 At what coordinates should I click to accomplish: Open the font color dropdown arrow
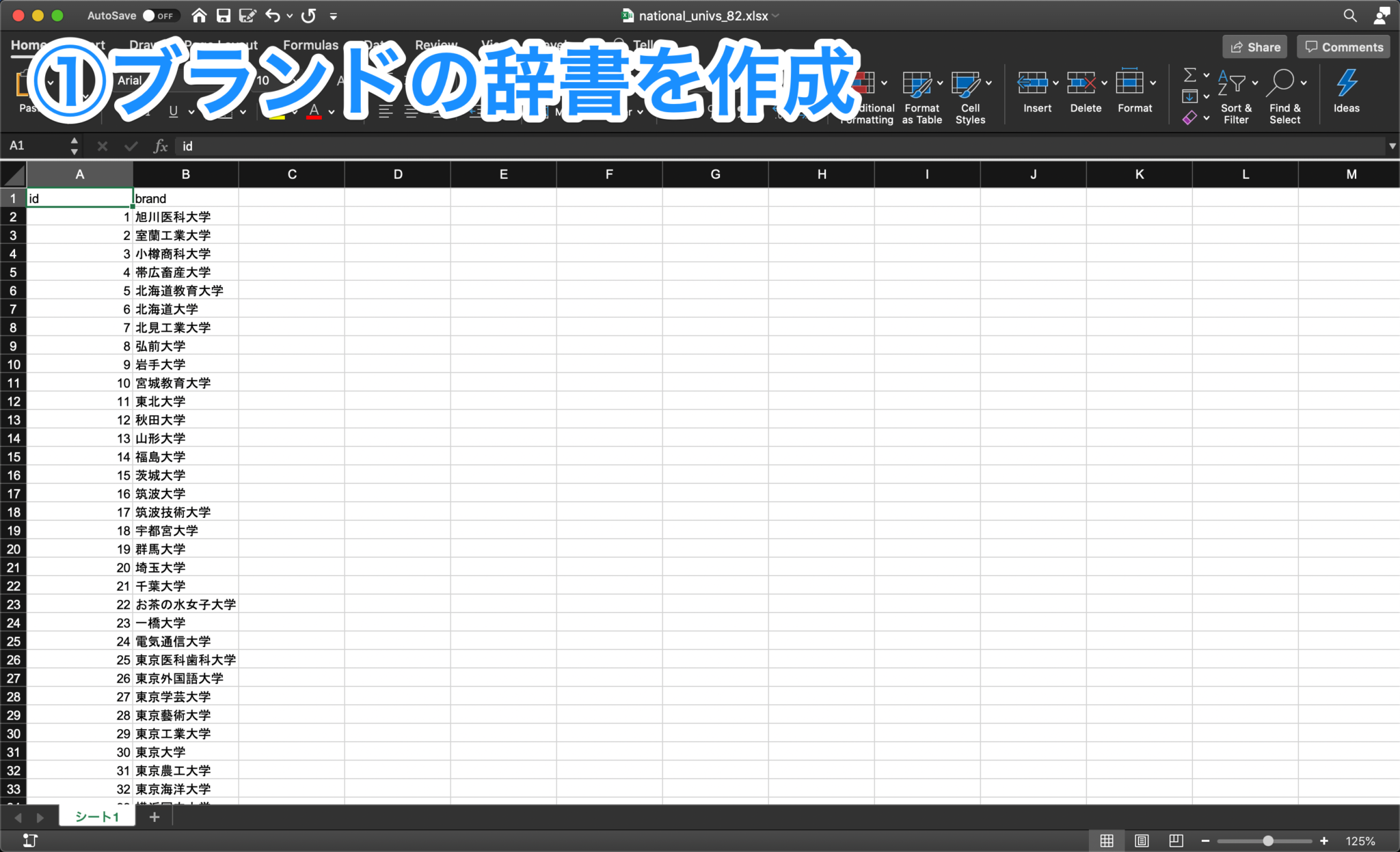click(x=332, y=111)
